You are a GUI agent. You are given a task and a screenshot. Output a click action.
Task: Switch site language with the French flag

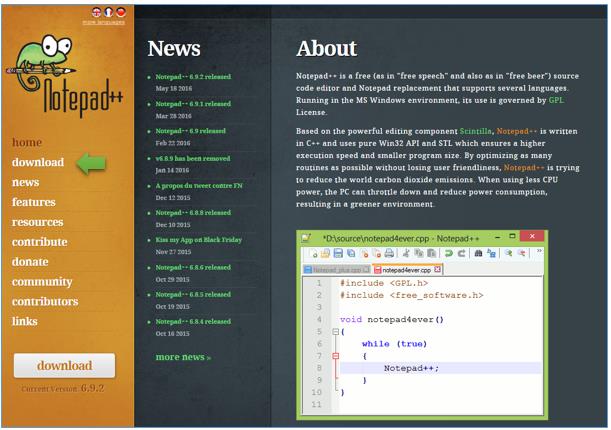(x=109, y=12)
